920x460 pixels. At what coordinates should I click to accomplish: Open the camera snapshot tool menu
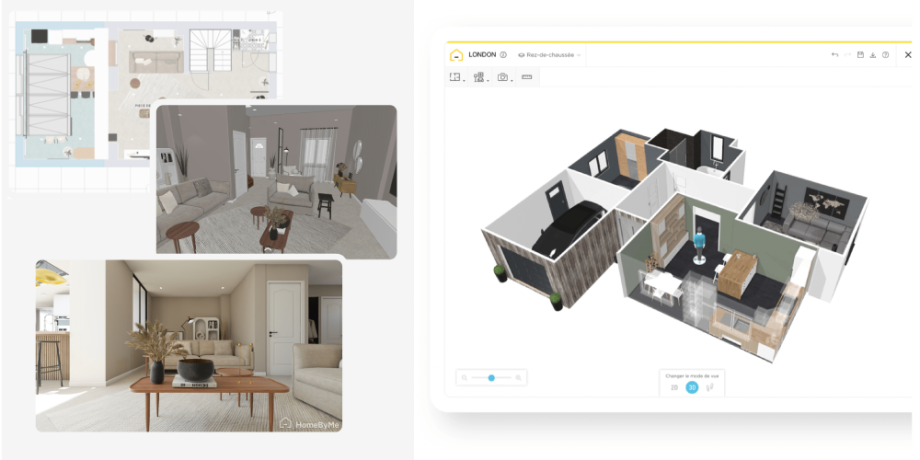(x=503, y=77)
